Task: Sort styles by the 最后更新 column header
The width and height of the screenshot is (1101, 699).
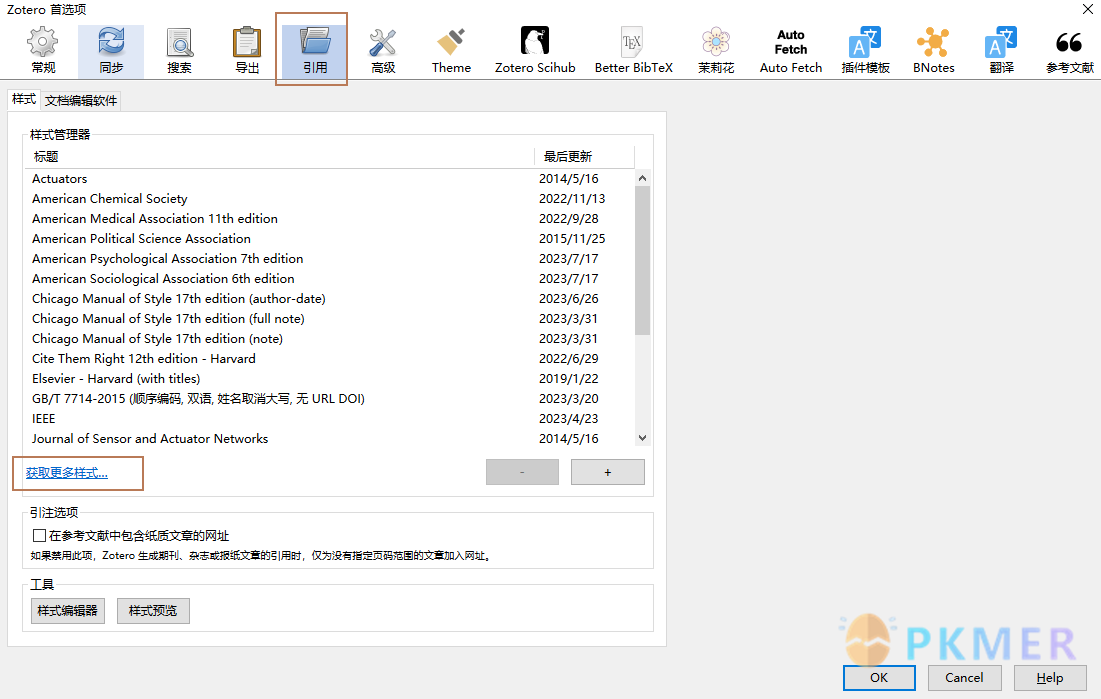Action: pyautogui.click(x=584, y=157)
